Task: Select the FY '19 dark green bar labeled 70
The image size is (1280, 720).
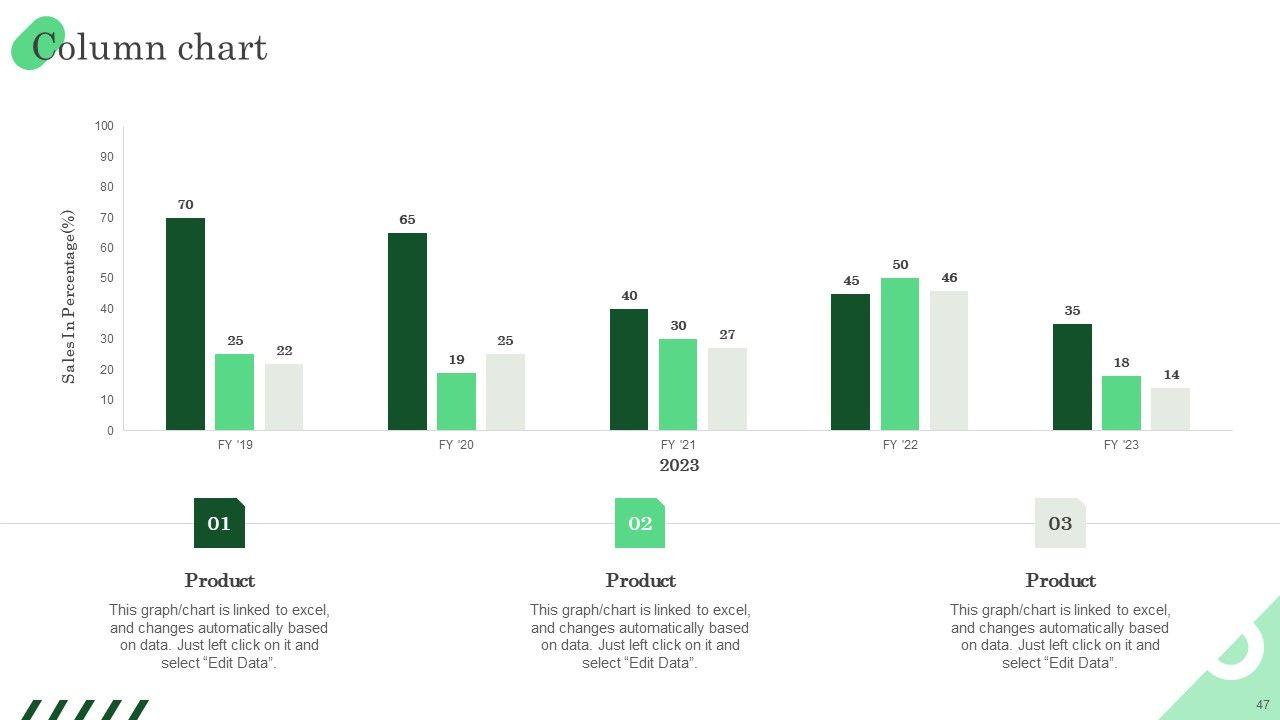Action: (185, 324)
